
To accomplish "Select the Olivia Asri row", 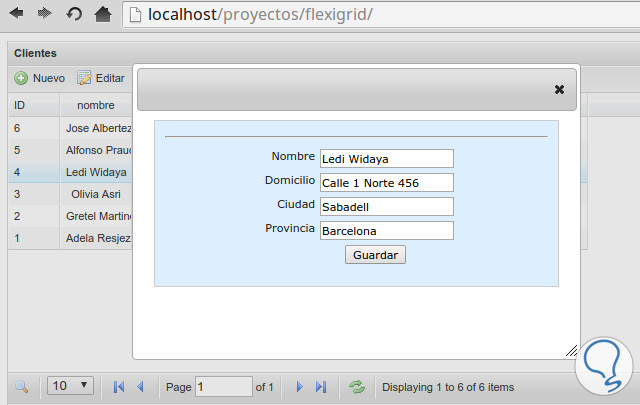I will coord(70,194).
